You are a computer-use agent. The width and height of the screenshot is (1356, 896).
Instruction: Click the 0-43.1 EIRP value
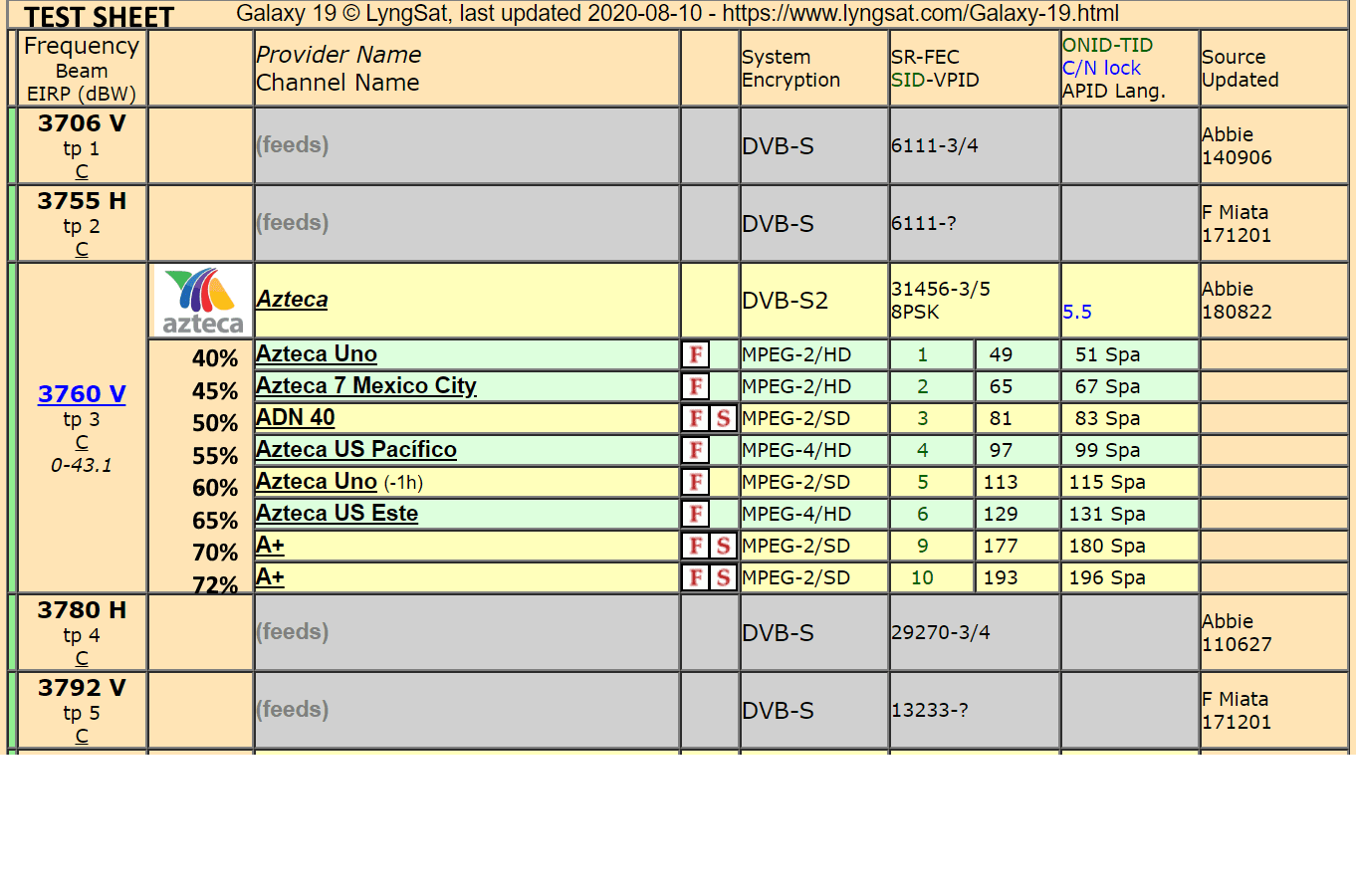tap(82, 465)
